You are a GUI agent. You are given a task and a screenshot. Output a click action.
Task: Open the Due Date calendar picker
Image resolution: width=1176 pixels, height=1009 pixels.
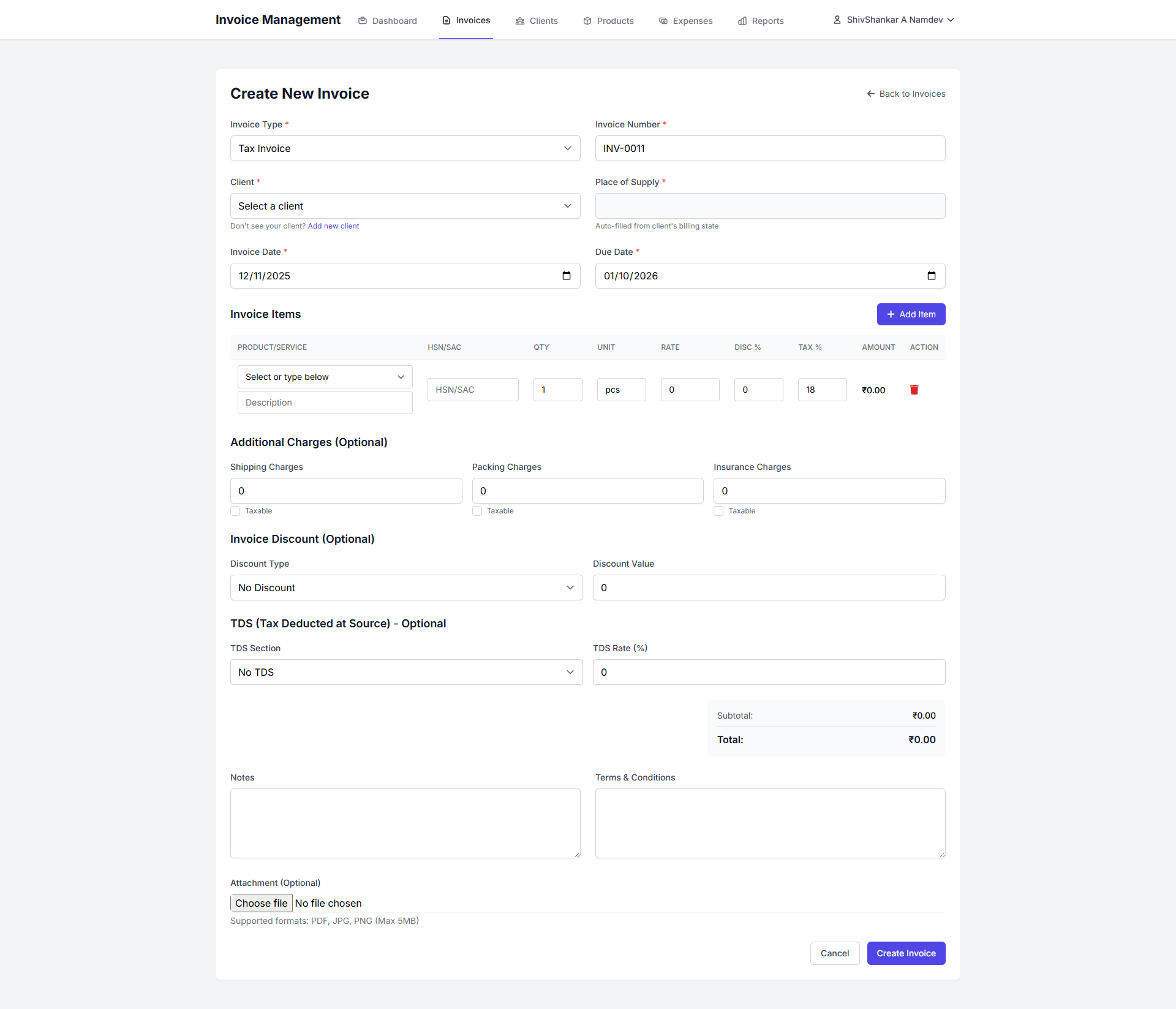click(932, 276)
